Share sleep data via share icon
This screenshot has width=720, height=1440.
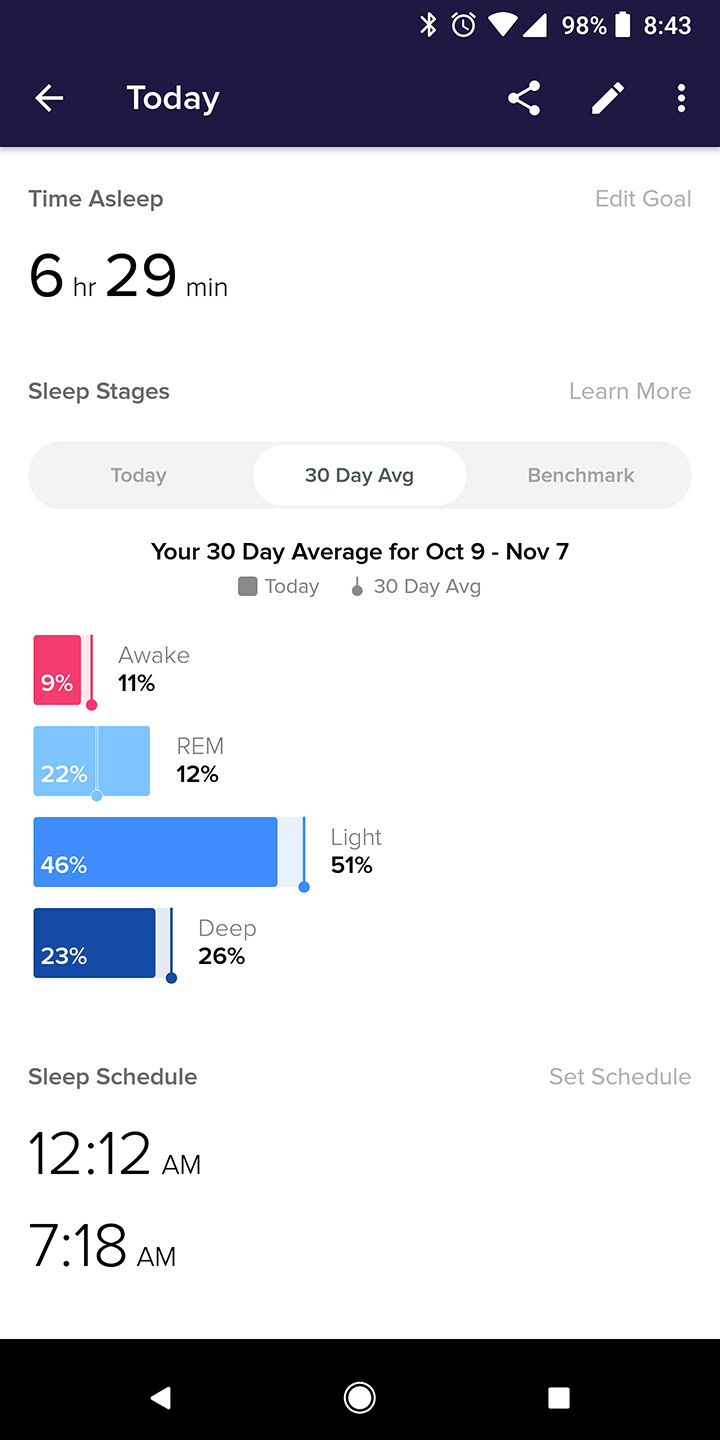point(524,98)
